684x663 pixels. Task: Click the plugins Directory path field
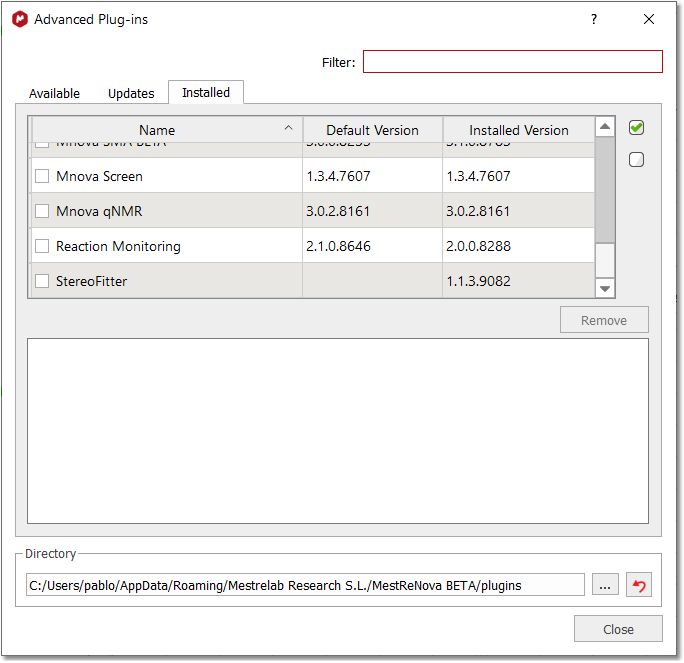[x=305, y=585]
